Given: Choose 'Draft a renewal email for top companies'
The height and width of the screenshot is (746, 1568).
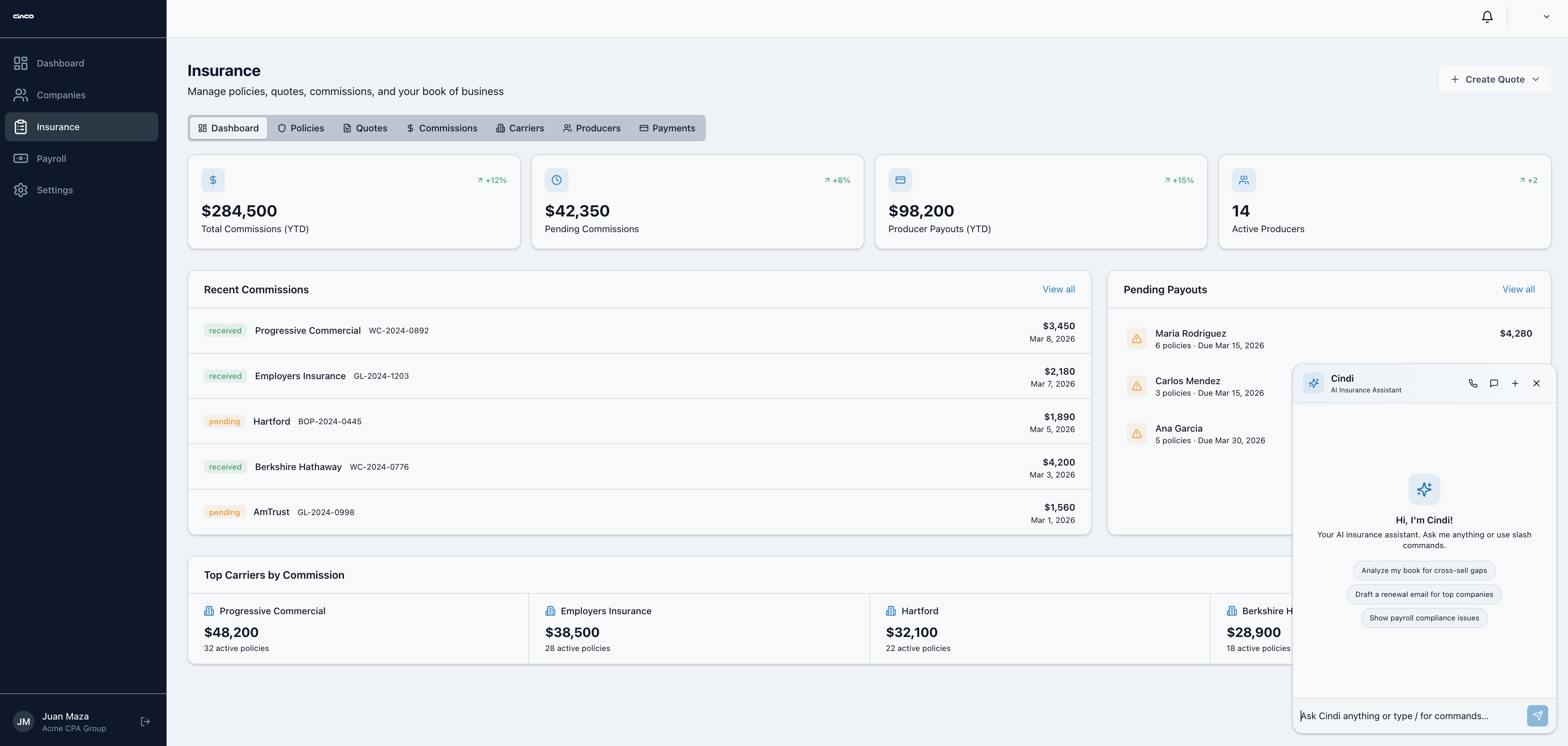Looking at the screenshot, I should click(x=1424, y=594).
